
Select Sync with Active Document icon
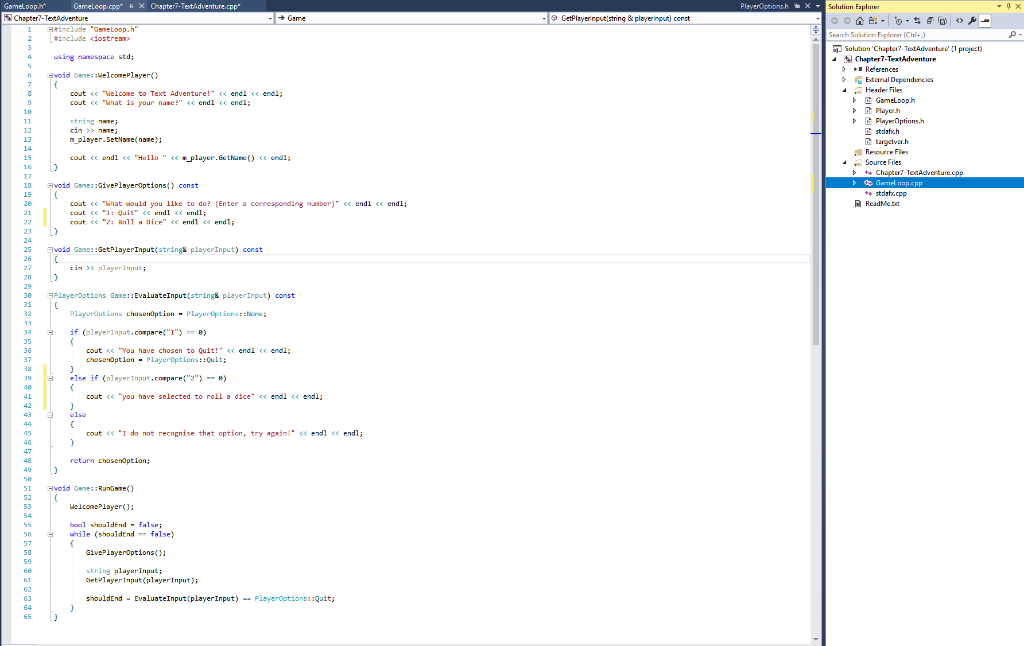click(x=918, y=21)
